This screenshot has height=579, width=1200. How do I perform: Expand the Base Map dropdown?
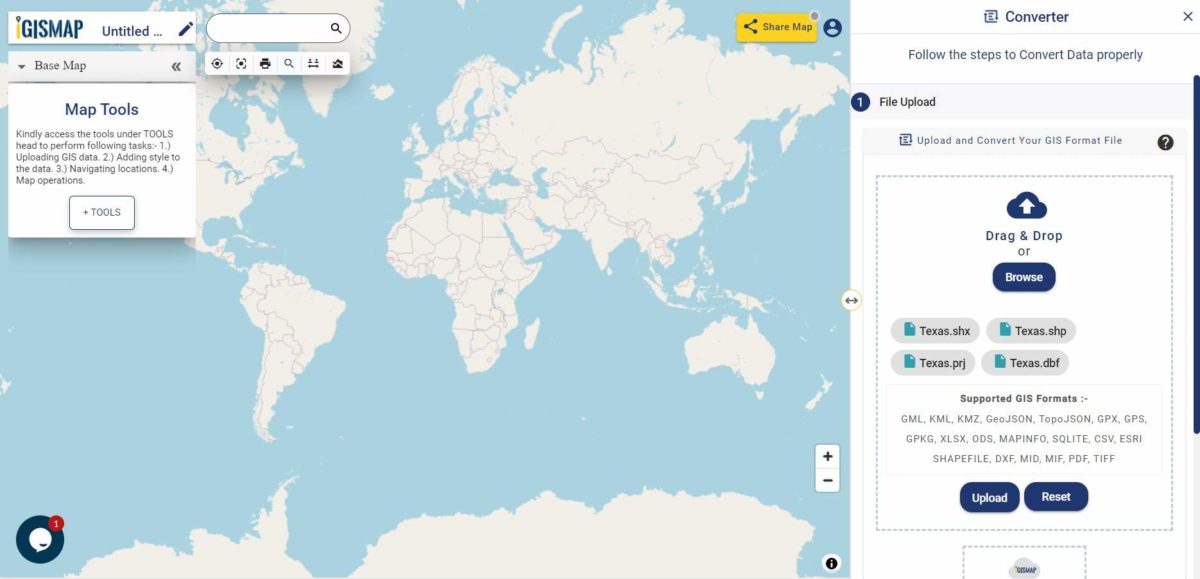(x=21, y=65)
